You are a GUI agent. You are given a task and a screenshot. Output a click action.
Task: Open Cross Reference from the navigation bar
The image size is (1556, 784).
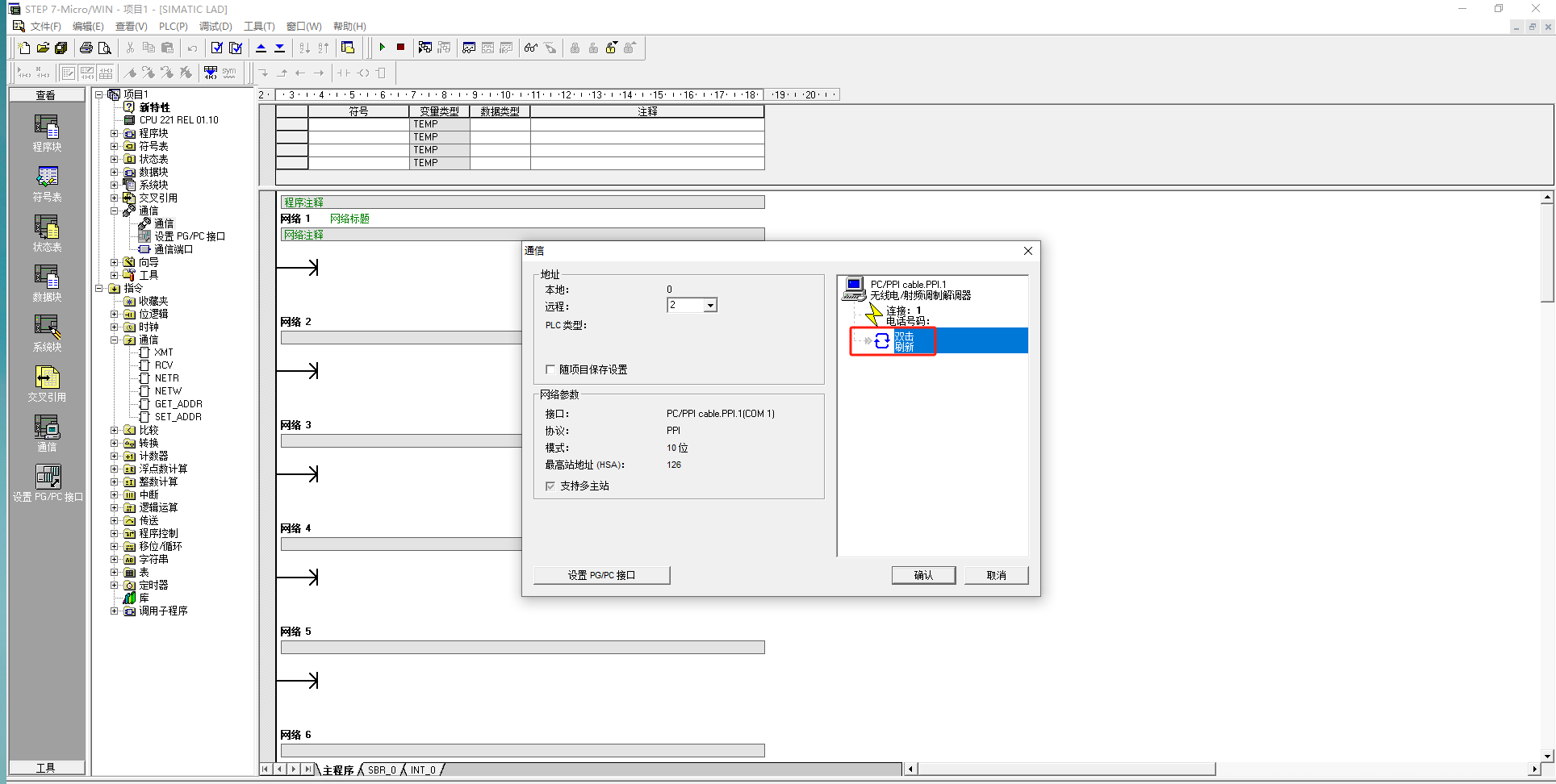[47, 383]
